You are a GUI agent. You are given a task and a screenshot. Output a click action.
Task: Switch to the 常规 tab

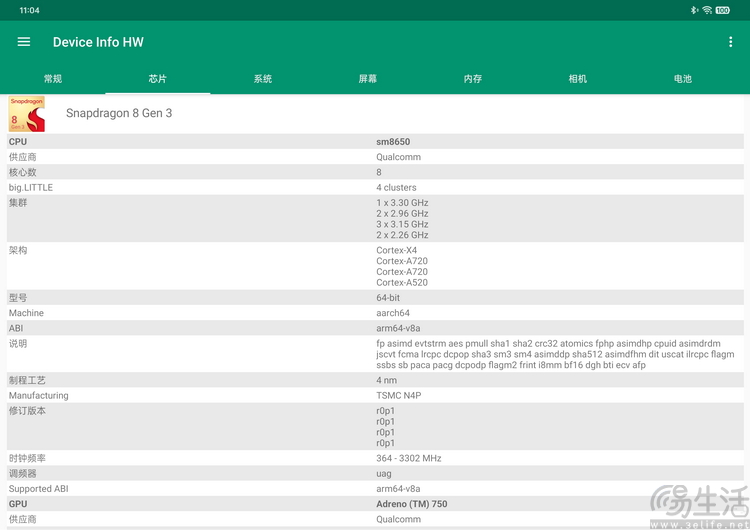point(53,79)
